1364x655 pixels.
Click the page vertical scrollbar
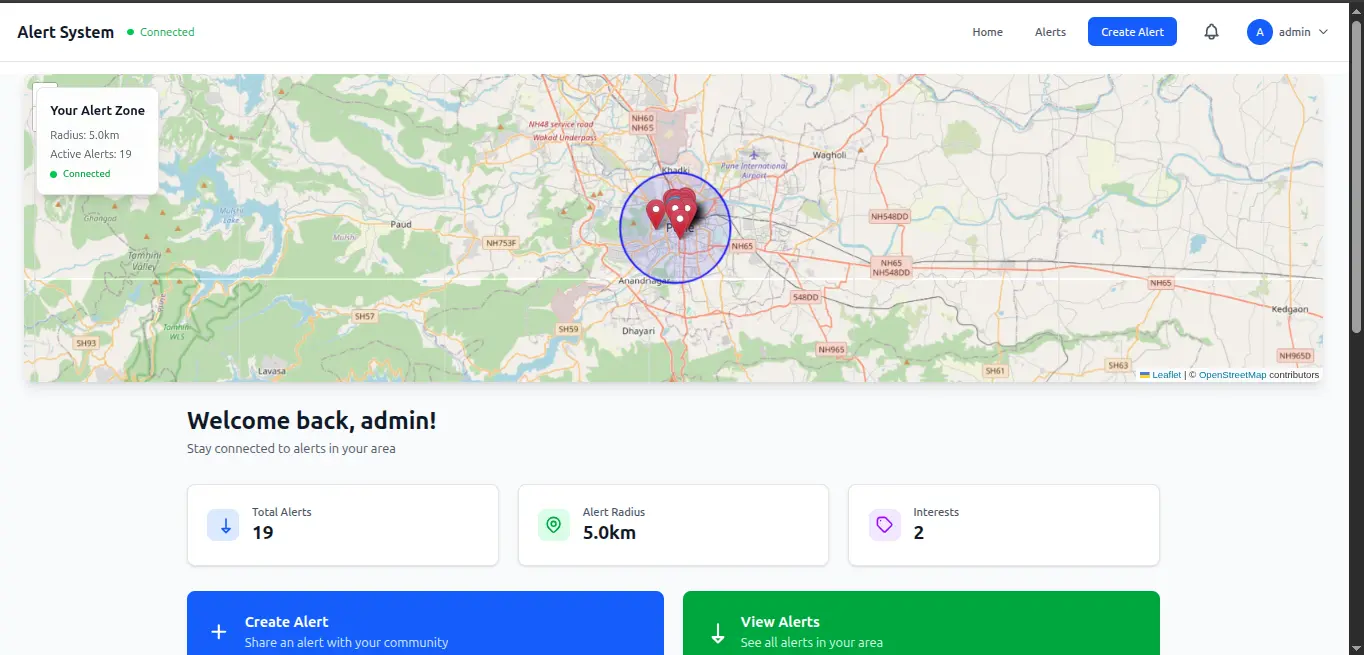pos(1356,180)
